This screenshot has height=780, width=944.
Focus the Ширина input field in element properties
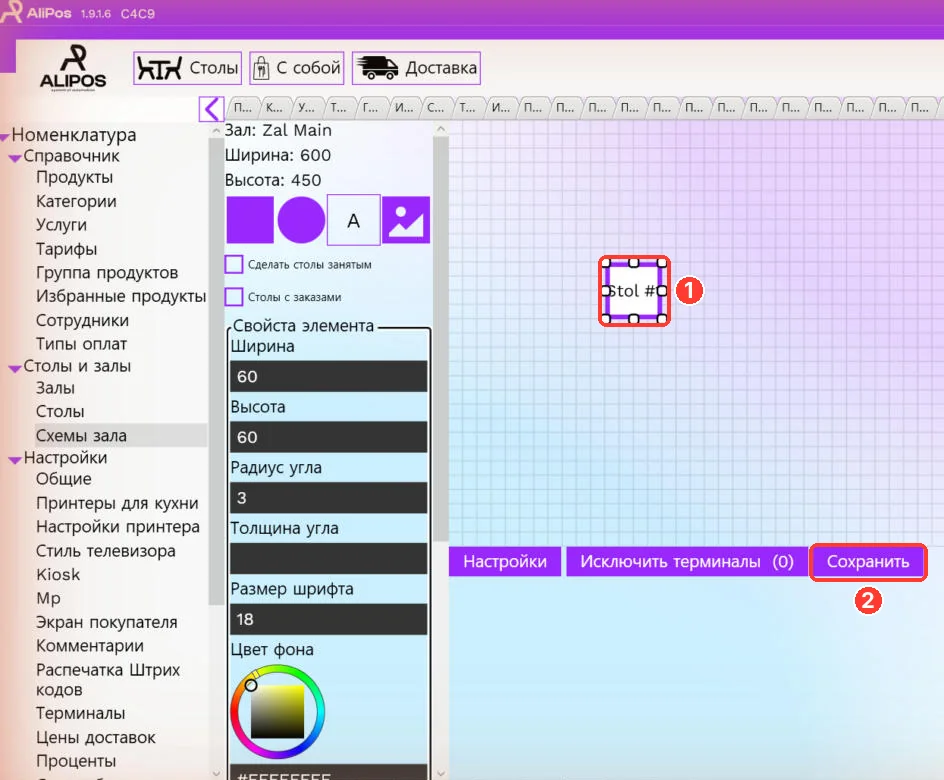pos(329,377)
